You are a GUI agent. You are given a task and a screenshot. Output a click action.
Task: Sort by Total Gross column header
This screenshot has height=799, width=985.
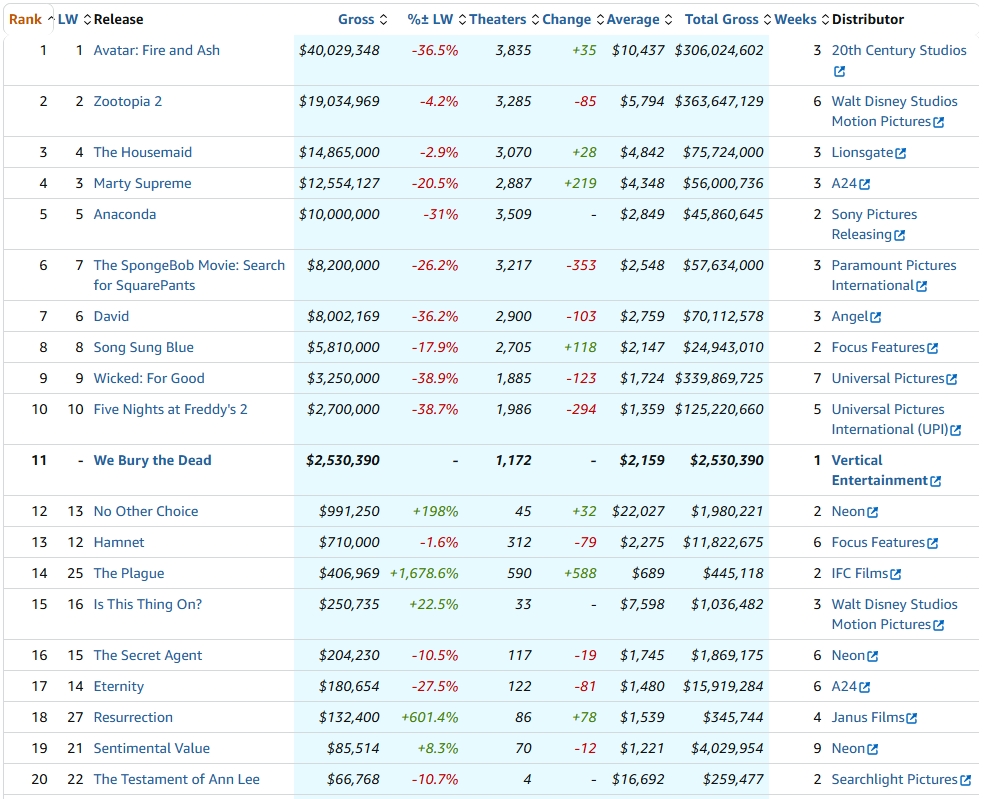(722, 19)
